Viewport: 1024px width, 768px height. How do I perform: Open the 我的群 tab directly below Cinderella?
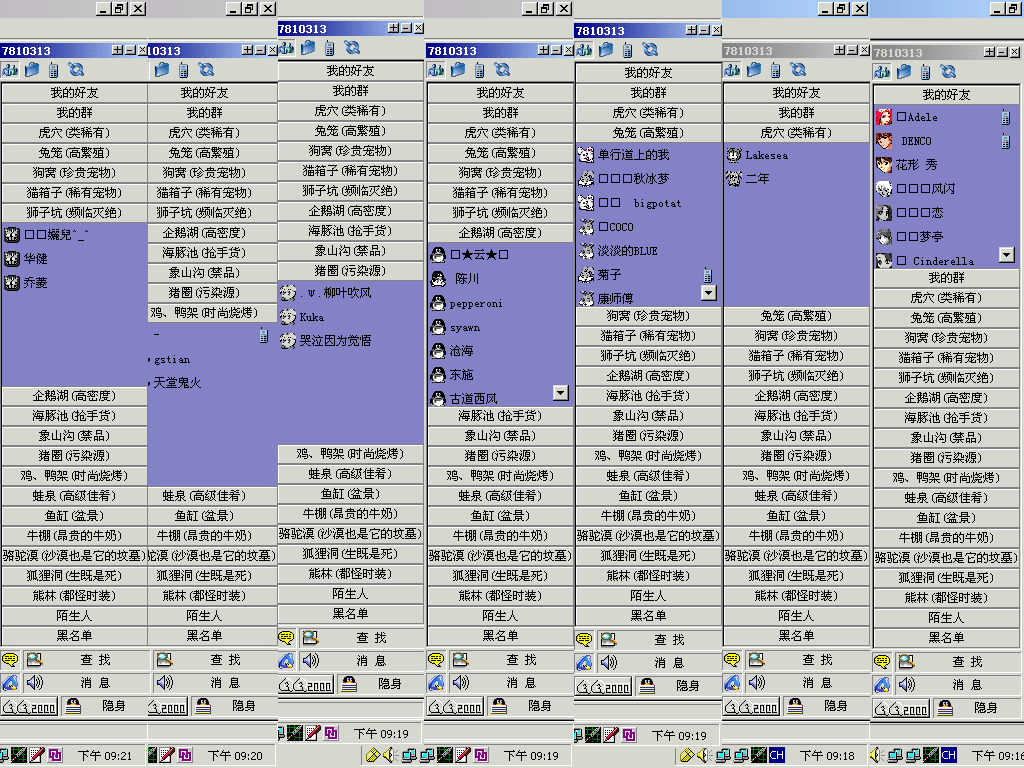[946, 278]
